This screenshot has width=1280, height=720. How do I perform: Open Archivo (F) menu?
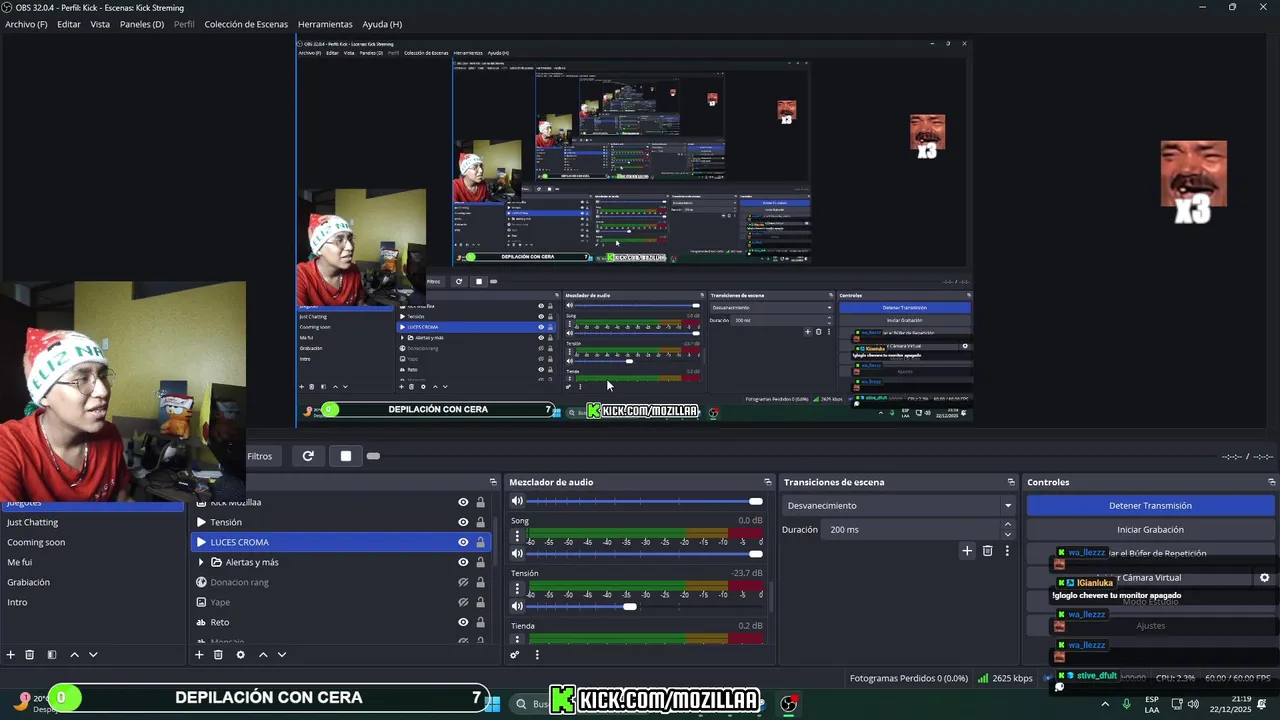(x=26, y=24)
